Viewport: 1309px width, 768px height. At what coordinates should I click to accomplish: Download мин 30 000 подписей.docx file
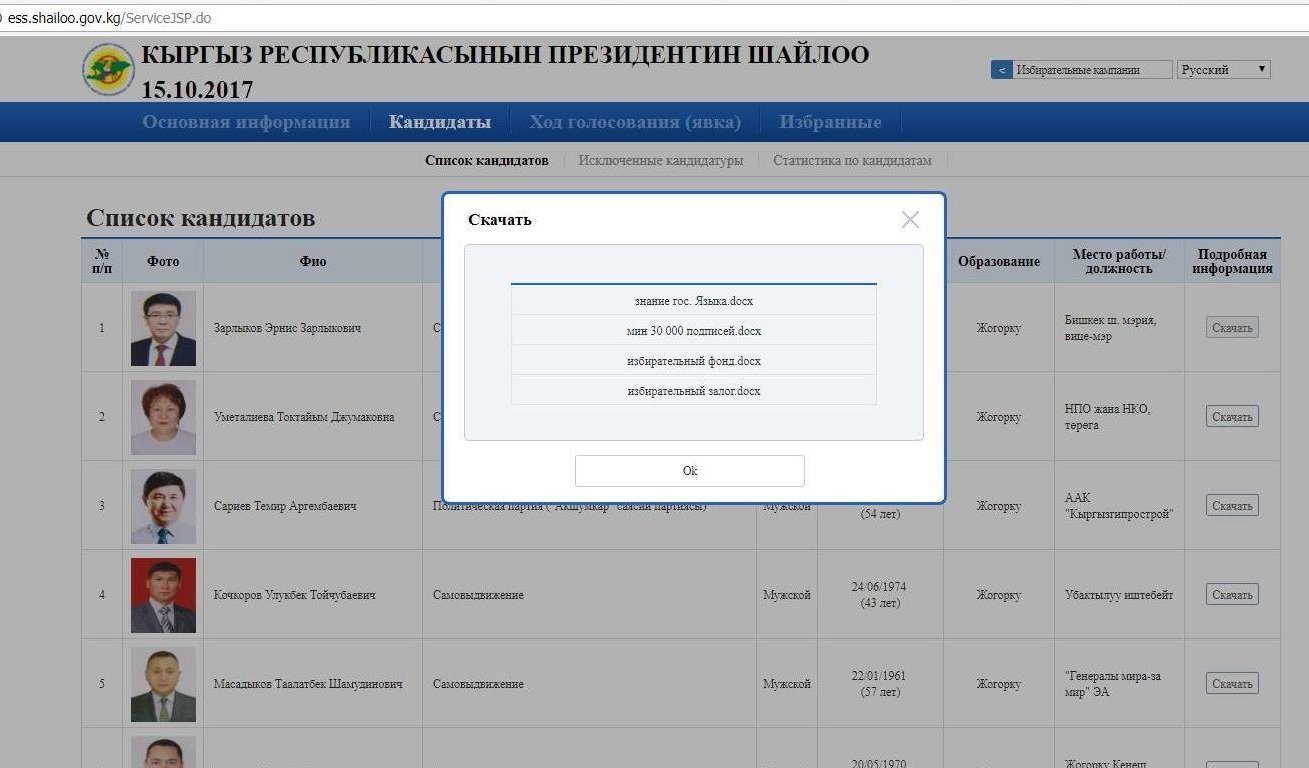tap(693, 331)
